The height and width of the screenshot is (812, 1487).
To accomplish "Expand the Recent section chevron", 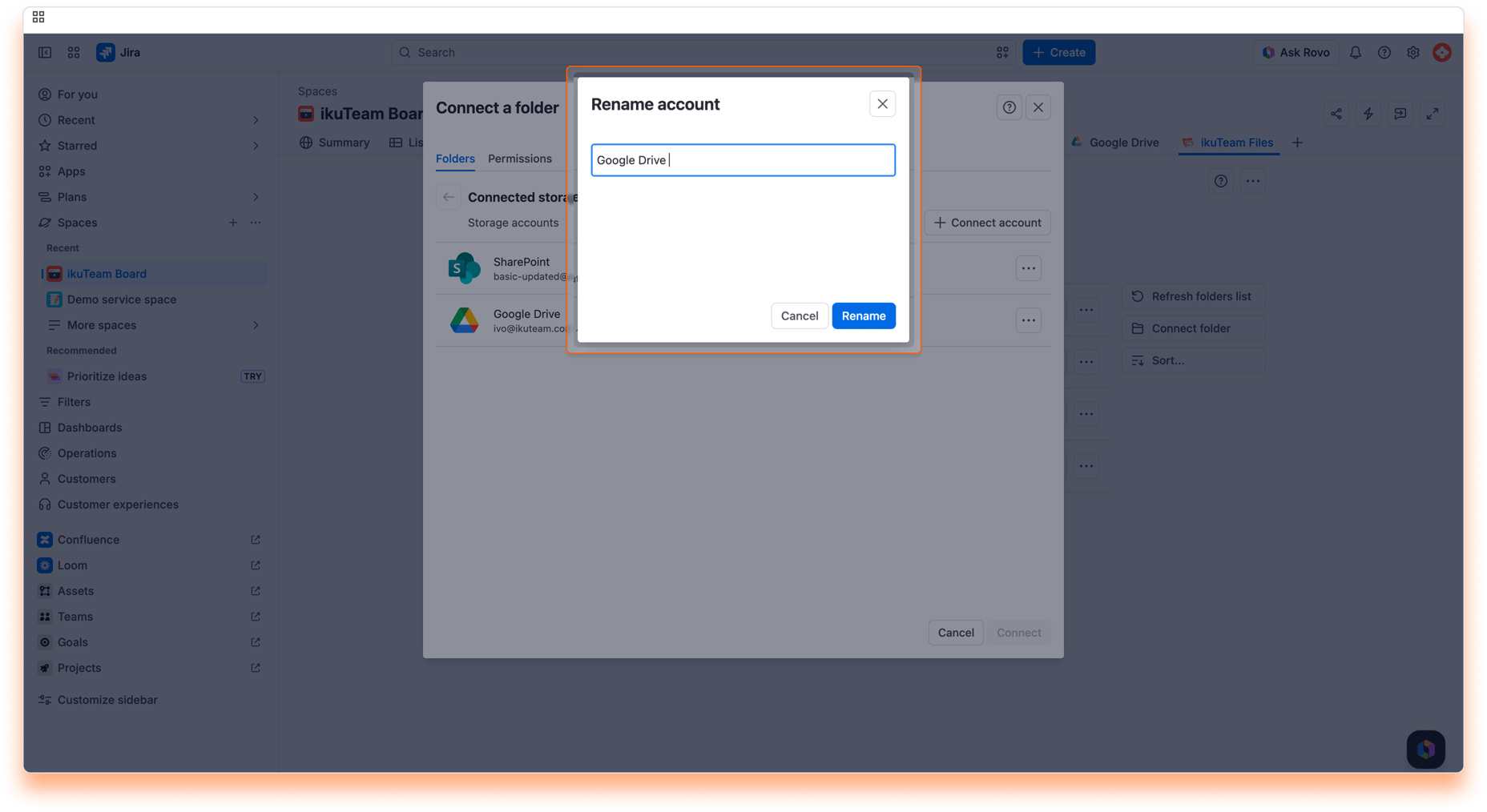I will [x=256, y=120].
